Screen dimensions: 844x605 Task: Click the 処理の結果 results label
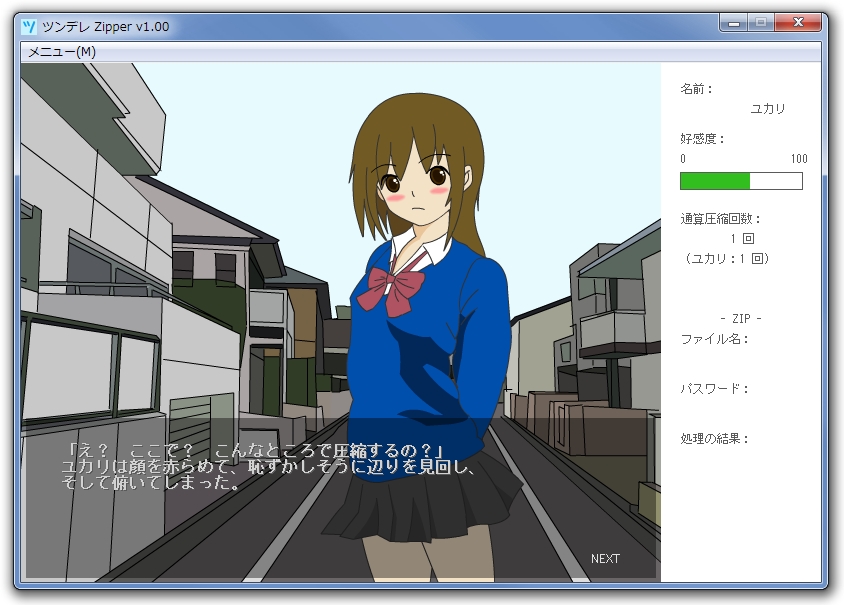coord(714,436)
